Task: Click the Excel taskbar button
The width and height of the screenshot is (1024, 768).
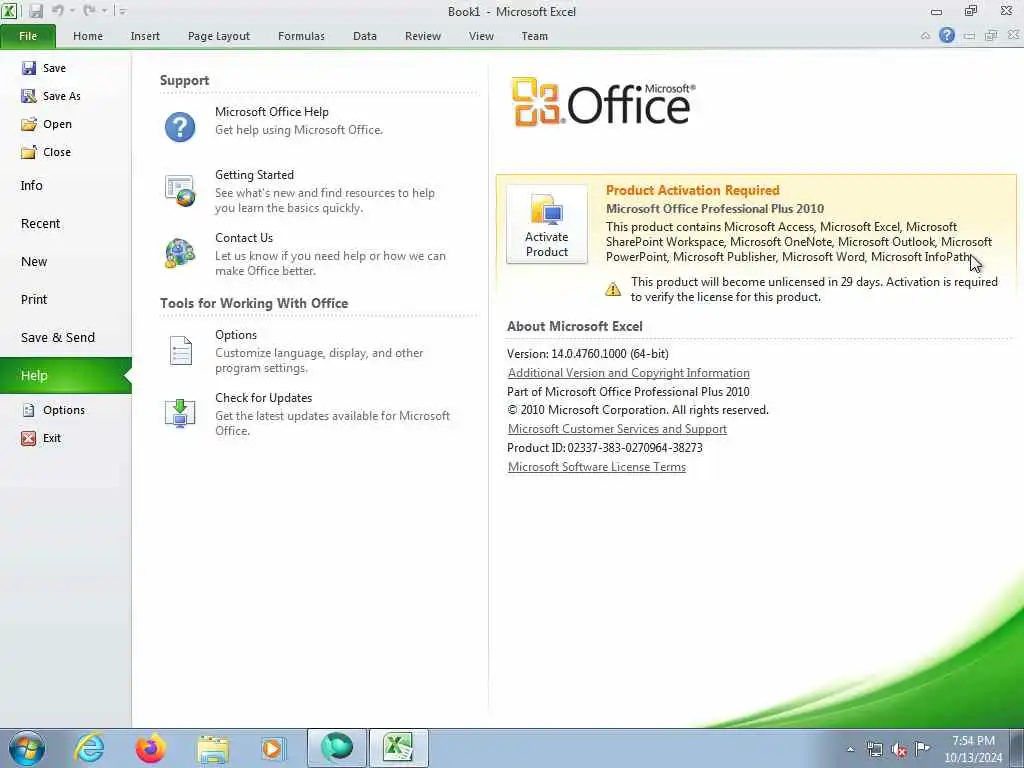Action: pos(399,748)
